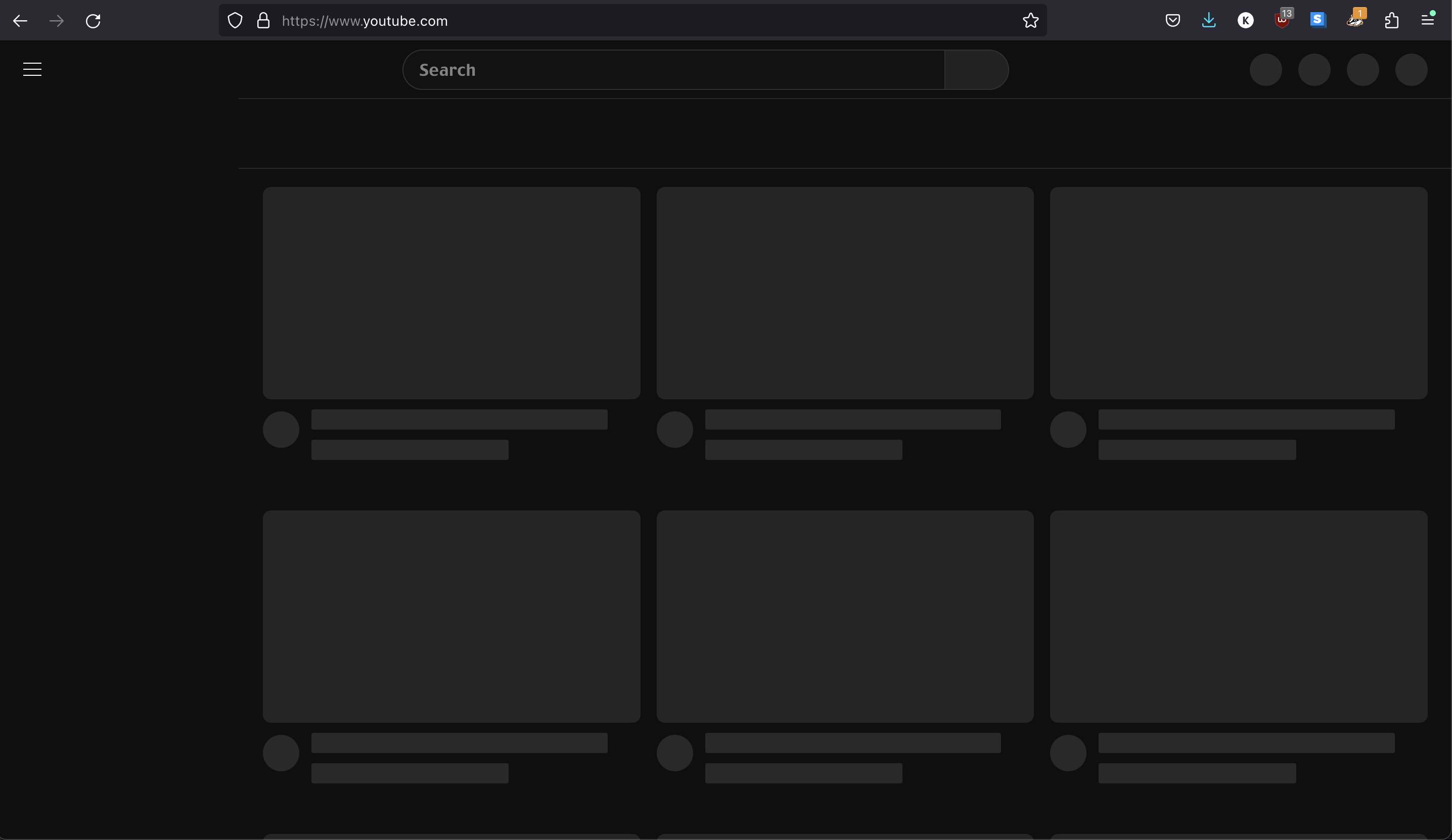The width and height of the screenshot is (1452, 840).
Task: Open the Firefox Downloads panel
Action: point(1209,20)
